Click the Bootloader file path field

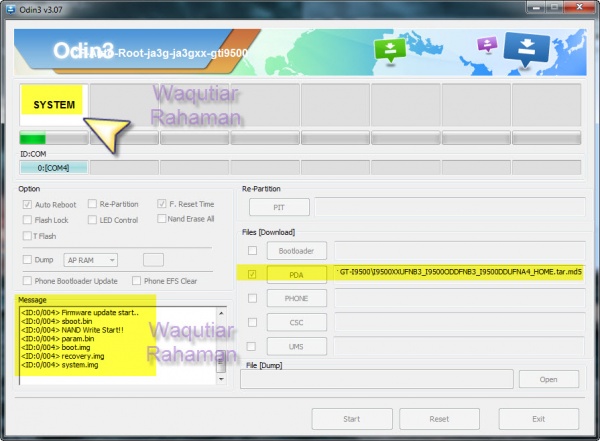pos(460,251)
